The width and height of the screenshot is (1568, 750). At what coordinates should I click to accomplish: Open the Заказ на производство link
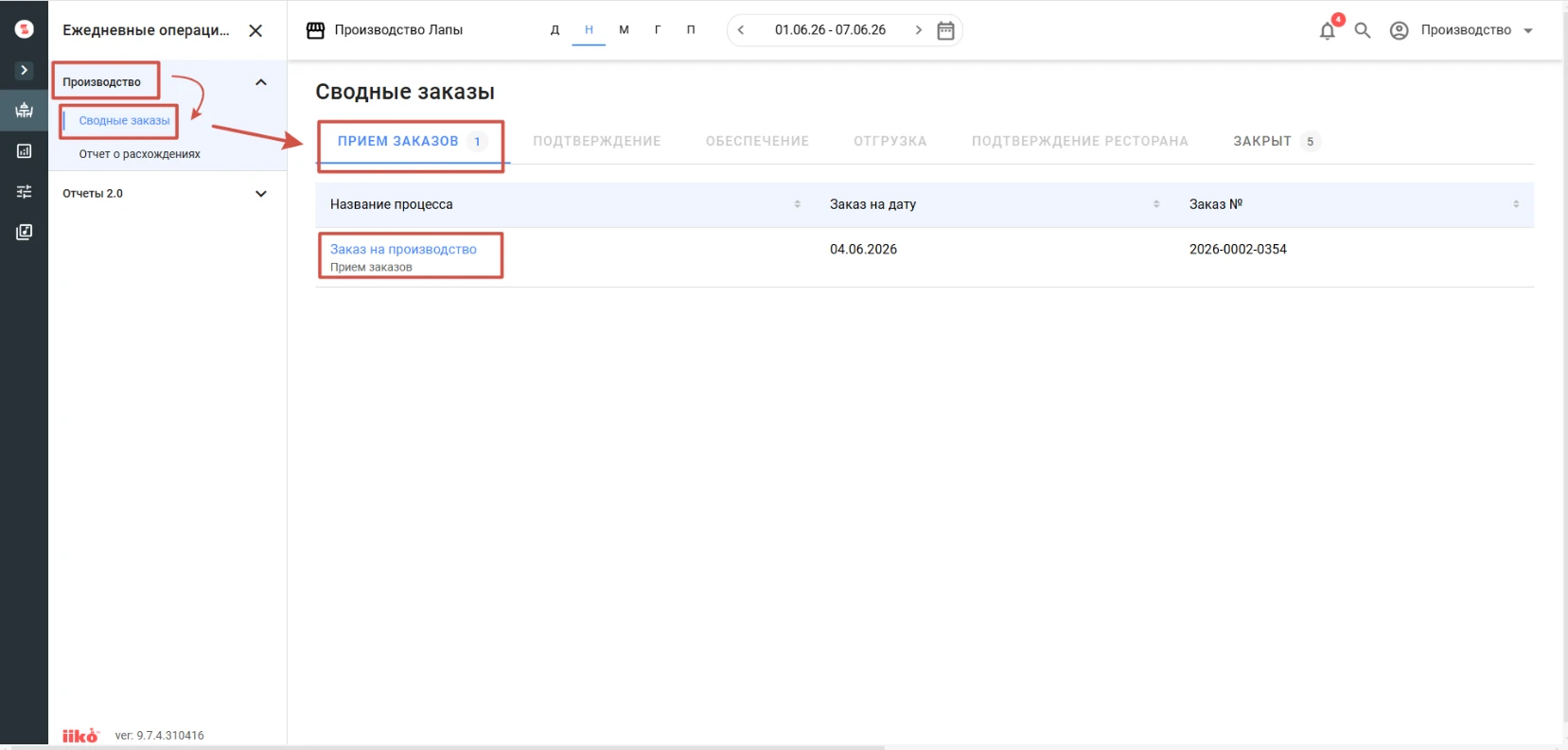[x=403, y=249]
